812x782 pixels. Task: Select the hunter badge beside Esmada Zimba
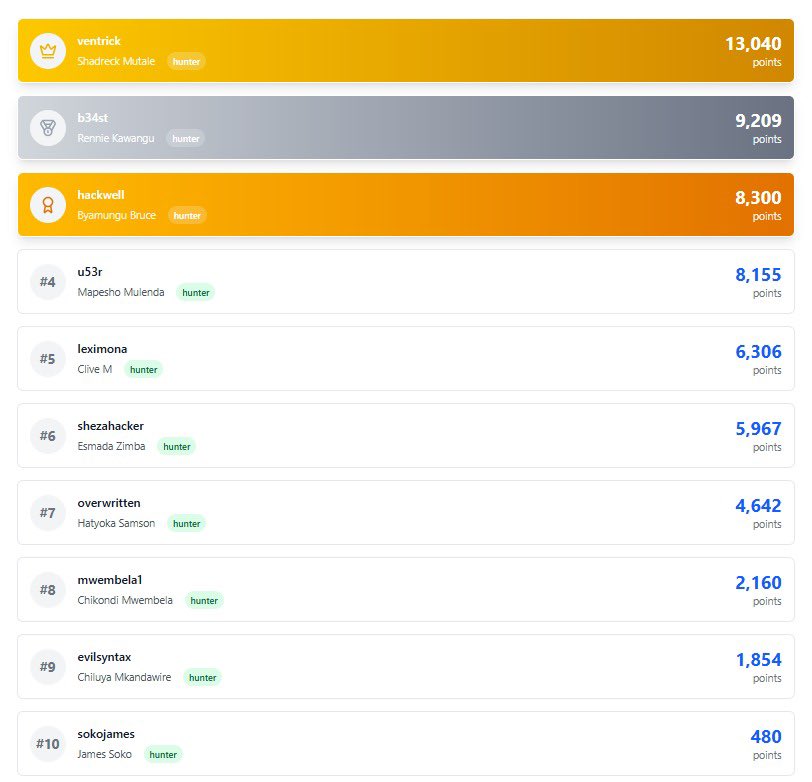[x=177, y=447]
